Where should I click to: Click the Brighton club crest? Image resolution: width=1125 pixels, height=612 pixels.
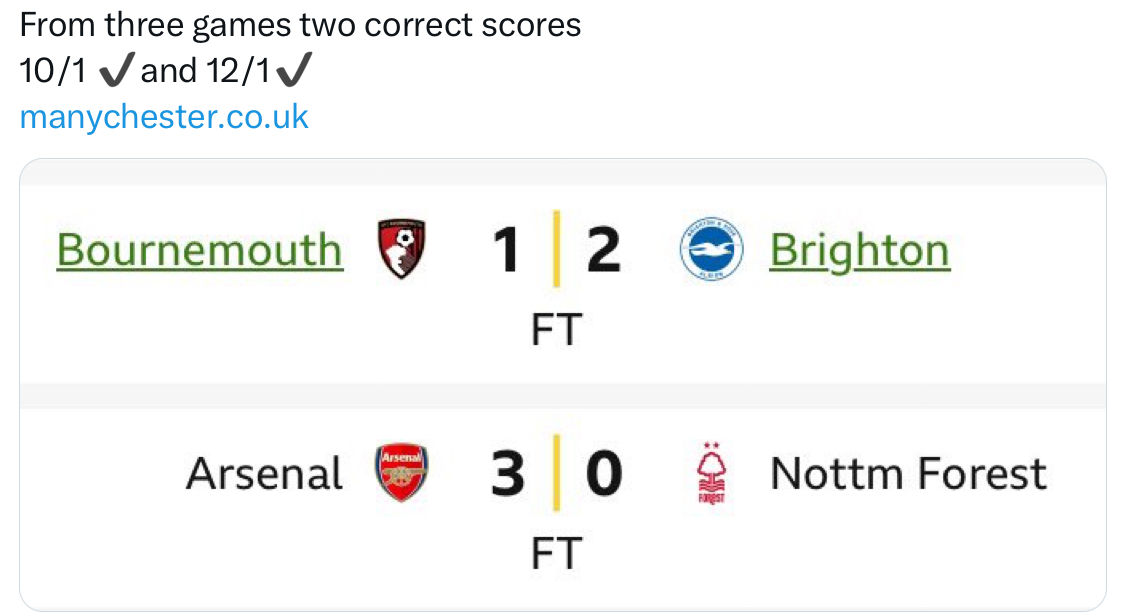[x=711, y=249]
